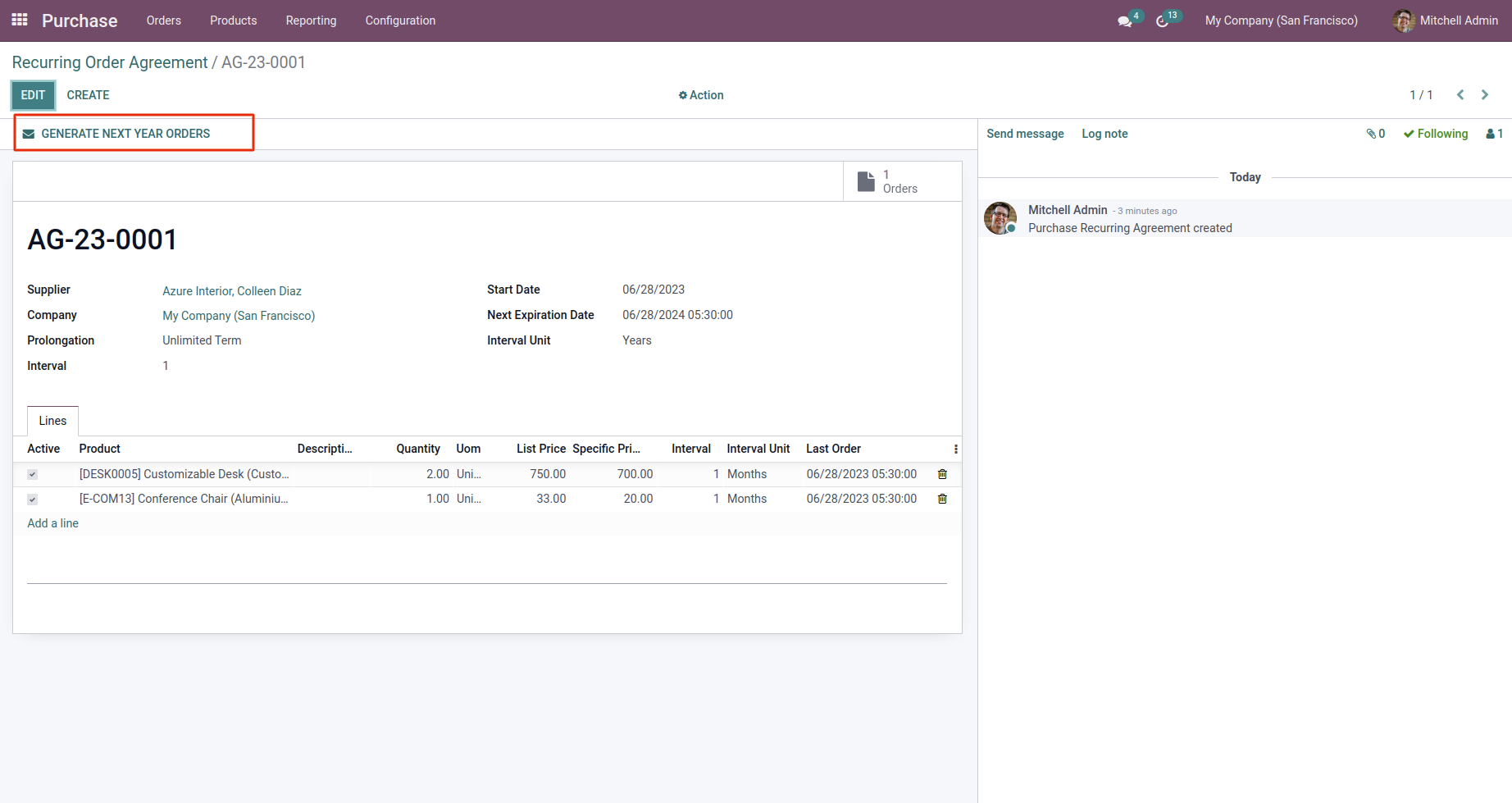This screenshot has width=1512, height=803.
Task: Open the Mitchell Admin user menu
Action: tap(1446, 21)
